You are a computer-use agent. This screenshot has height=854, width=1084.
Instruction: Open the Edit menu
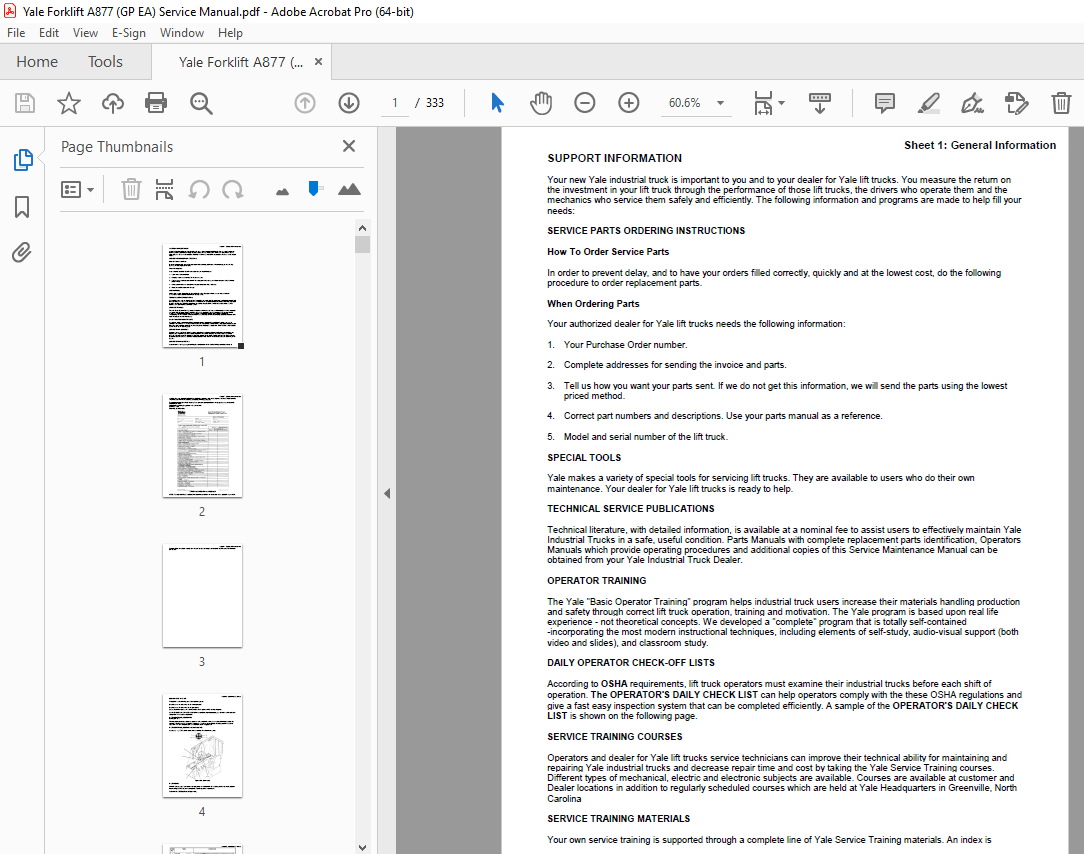(48, 33)
